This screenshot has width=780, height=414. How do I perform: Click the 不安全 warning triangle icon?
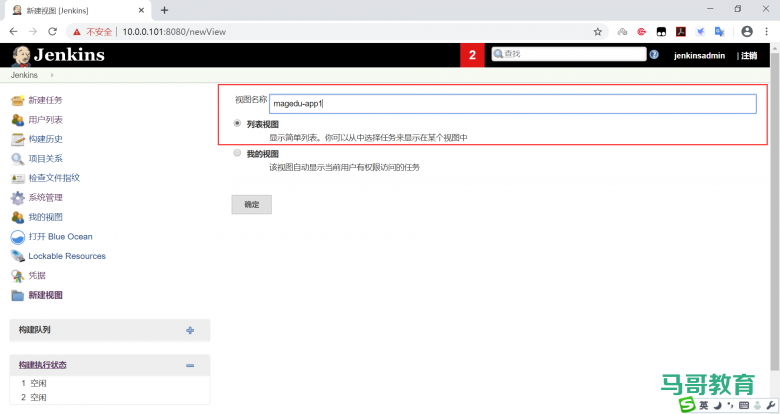click(77, 32)
